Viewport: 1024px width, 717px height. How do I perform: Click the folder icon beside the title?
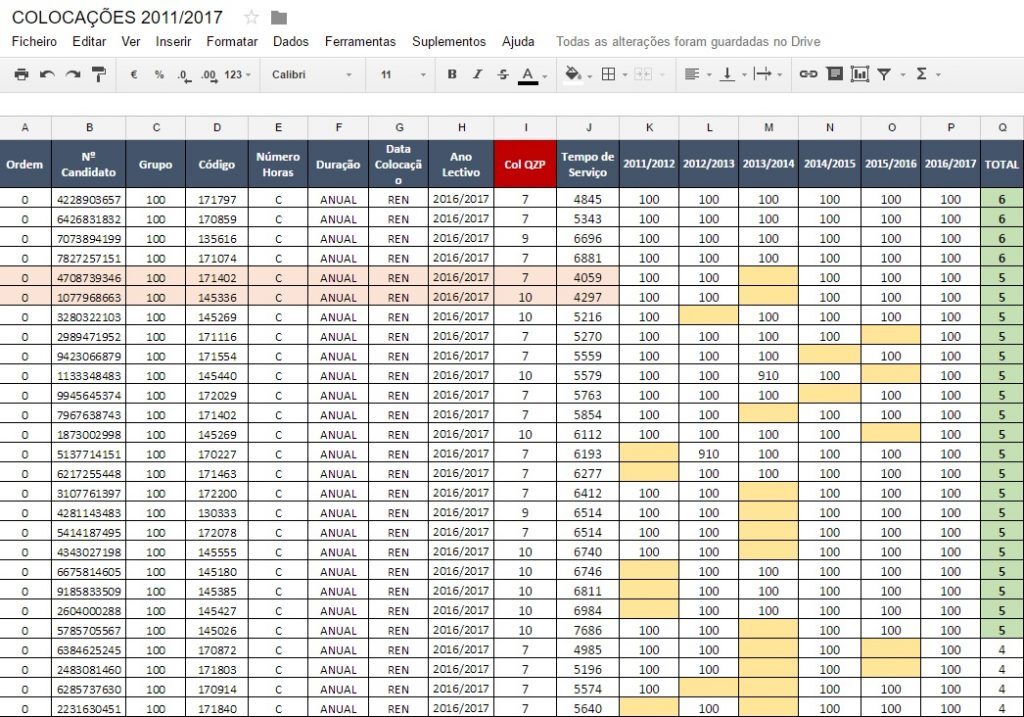(x=279, y=17)
